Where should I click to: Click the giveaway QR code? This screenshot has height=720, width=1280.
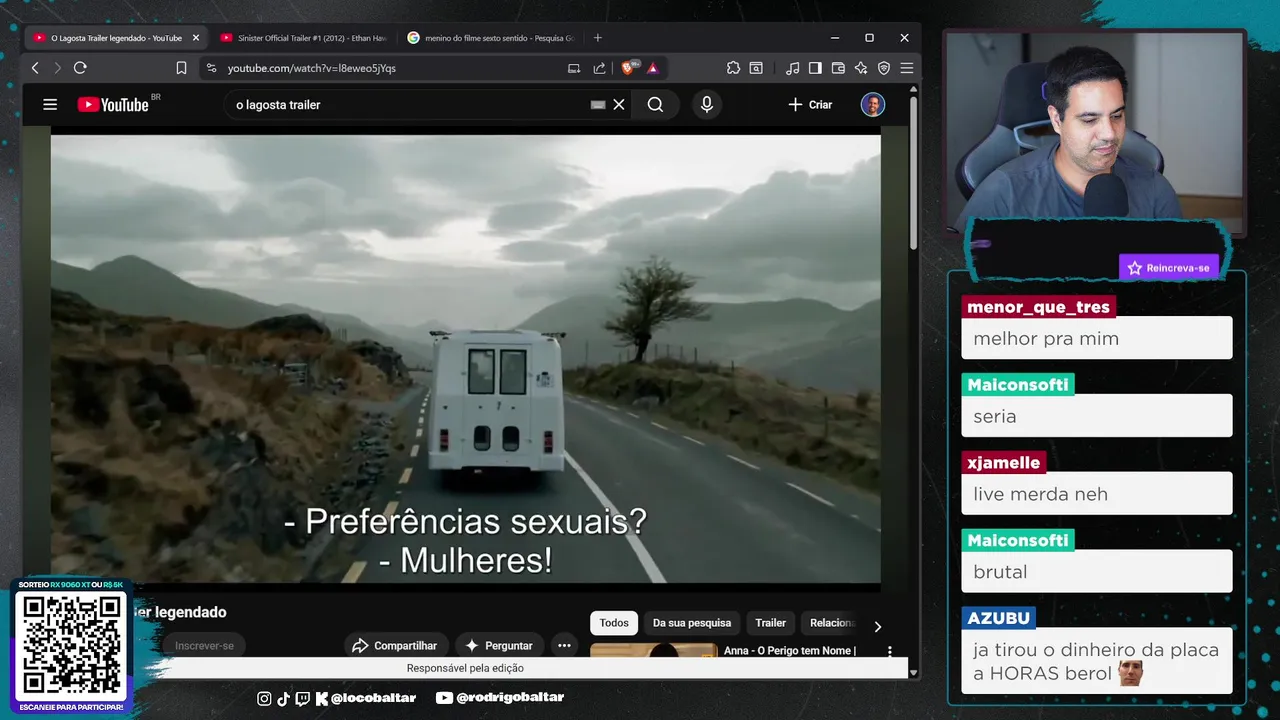coord(72,644)
